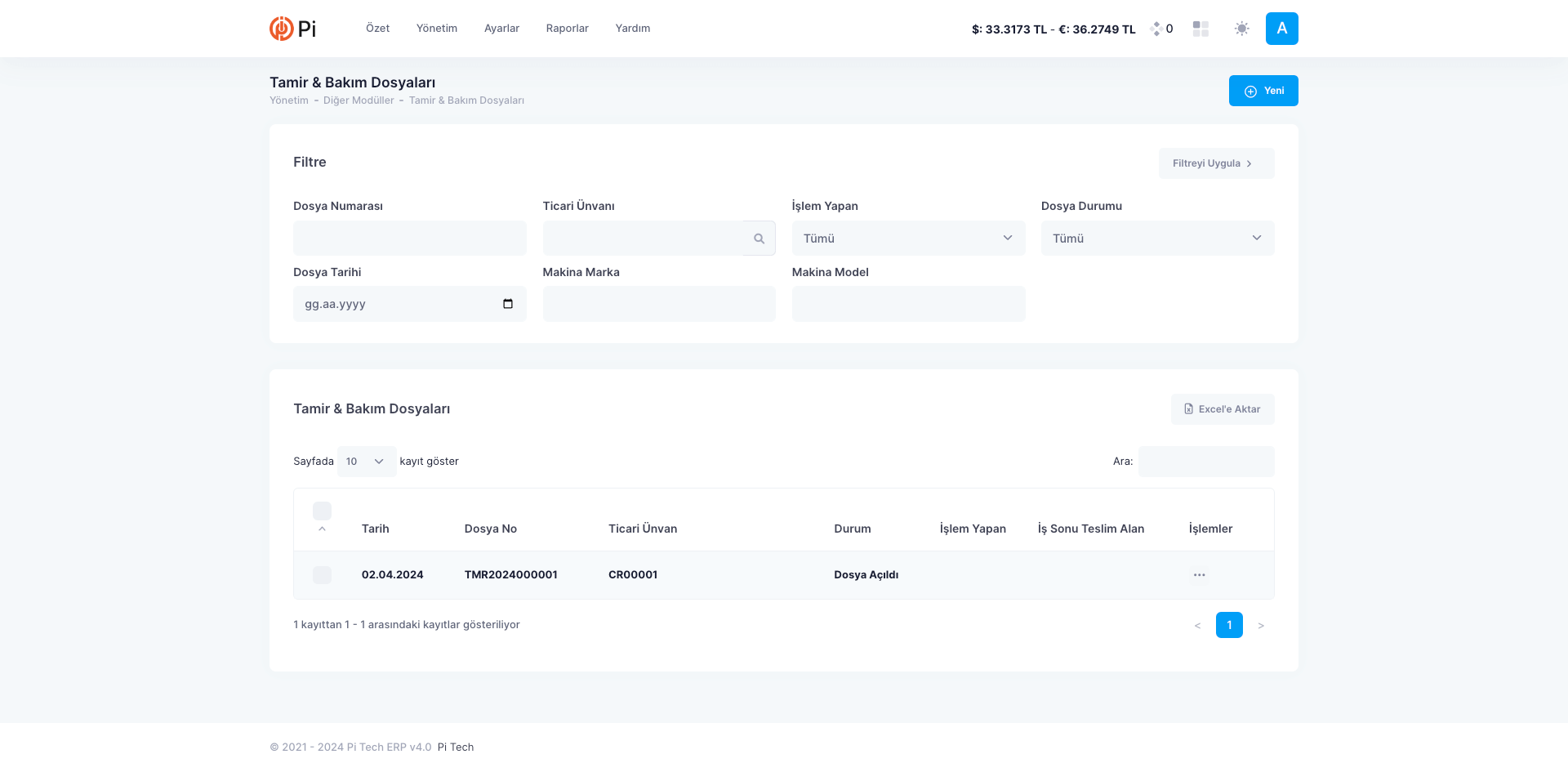
Task: Open calendar picker in Dosya Tarihi
Action: click(x=508, y=304)
